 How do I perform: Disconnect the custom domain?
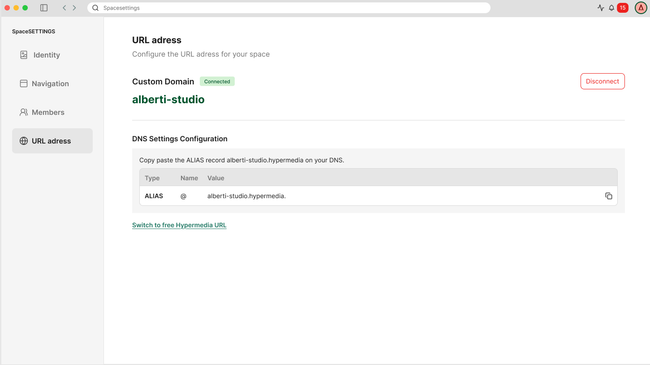[602, 81]
